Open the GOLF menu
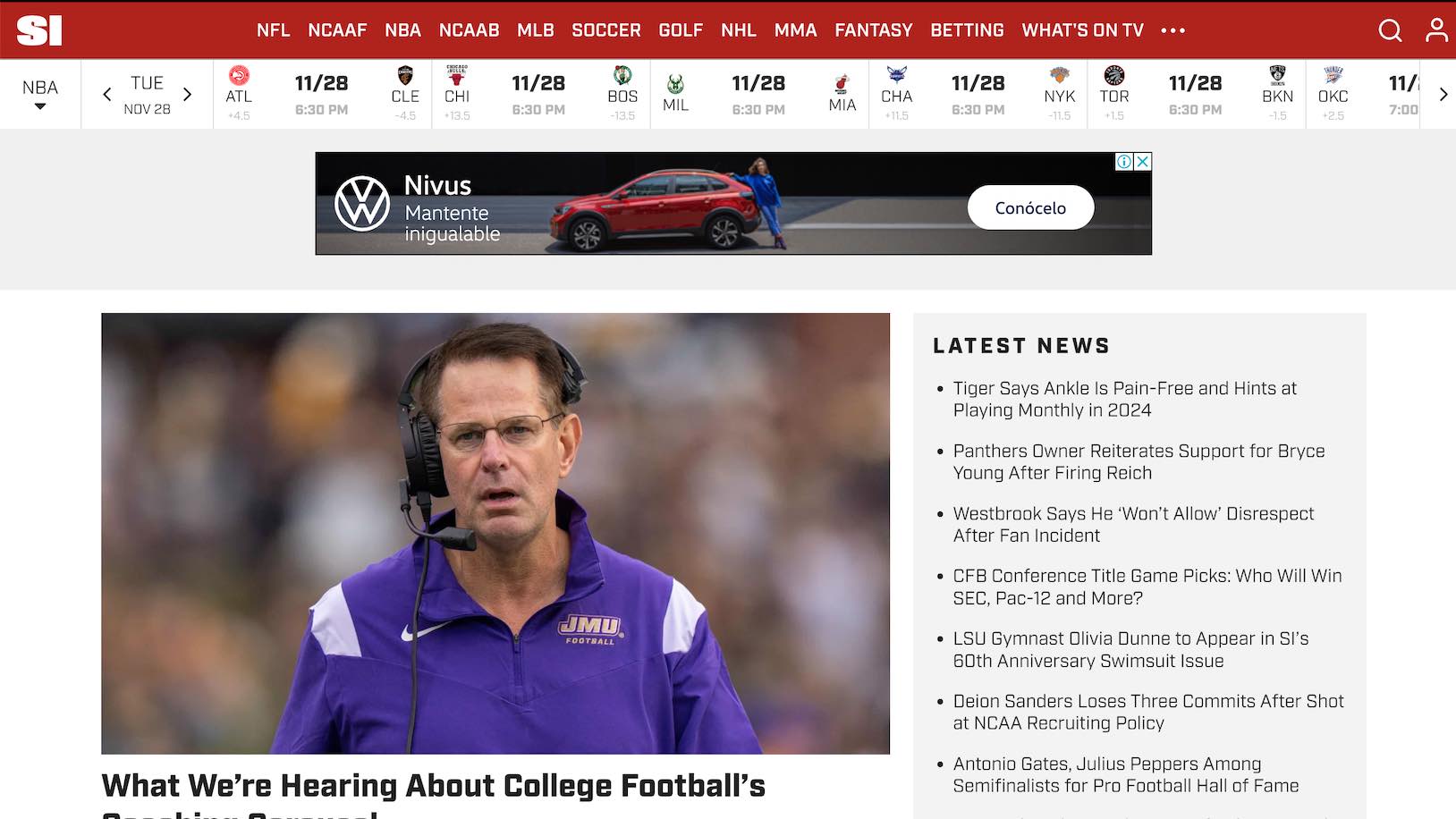 click(x=681, y=30)
